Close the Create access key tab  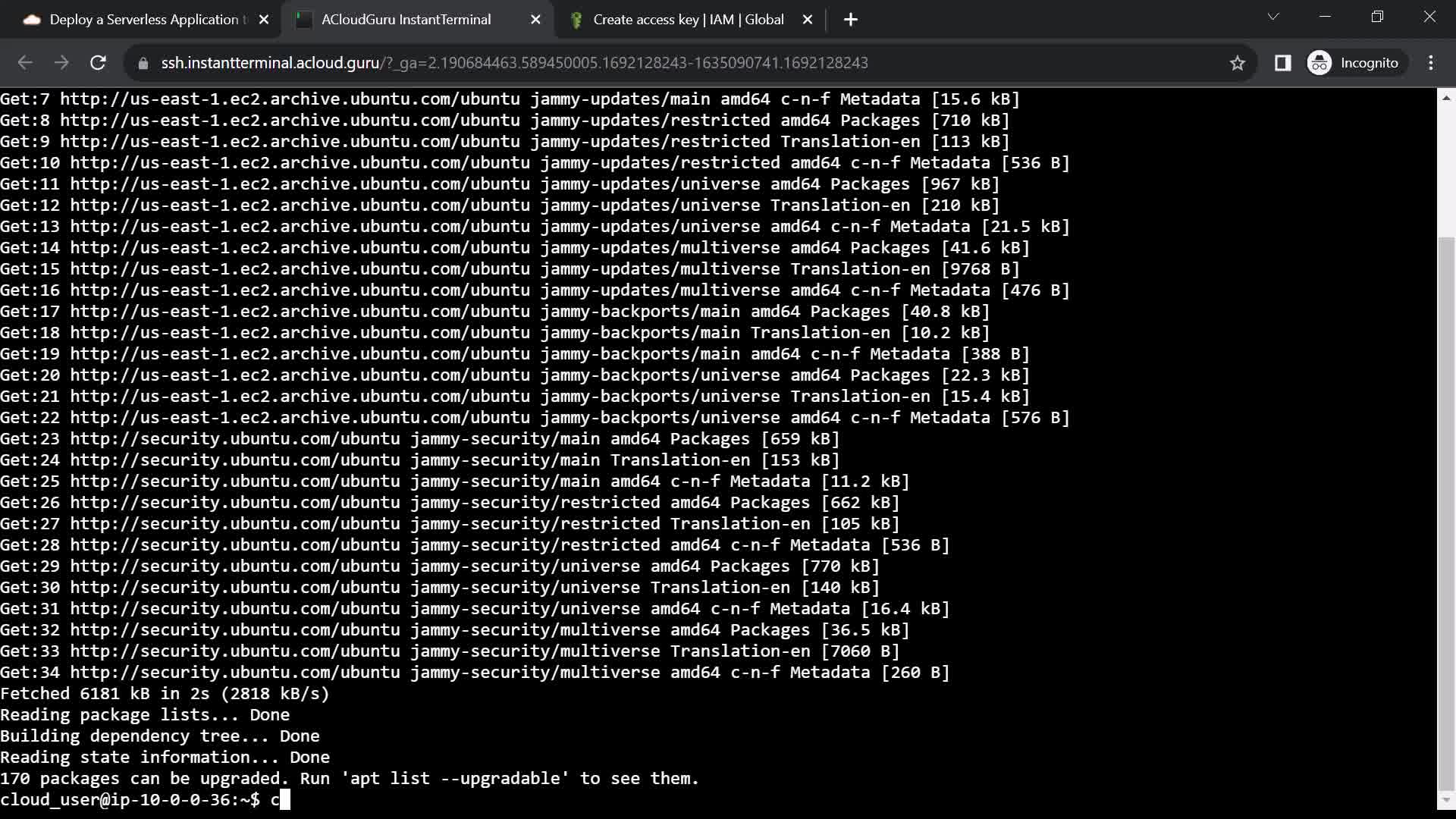click(808, 20)
